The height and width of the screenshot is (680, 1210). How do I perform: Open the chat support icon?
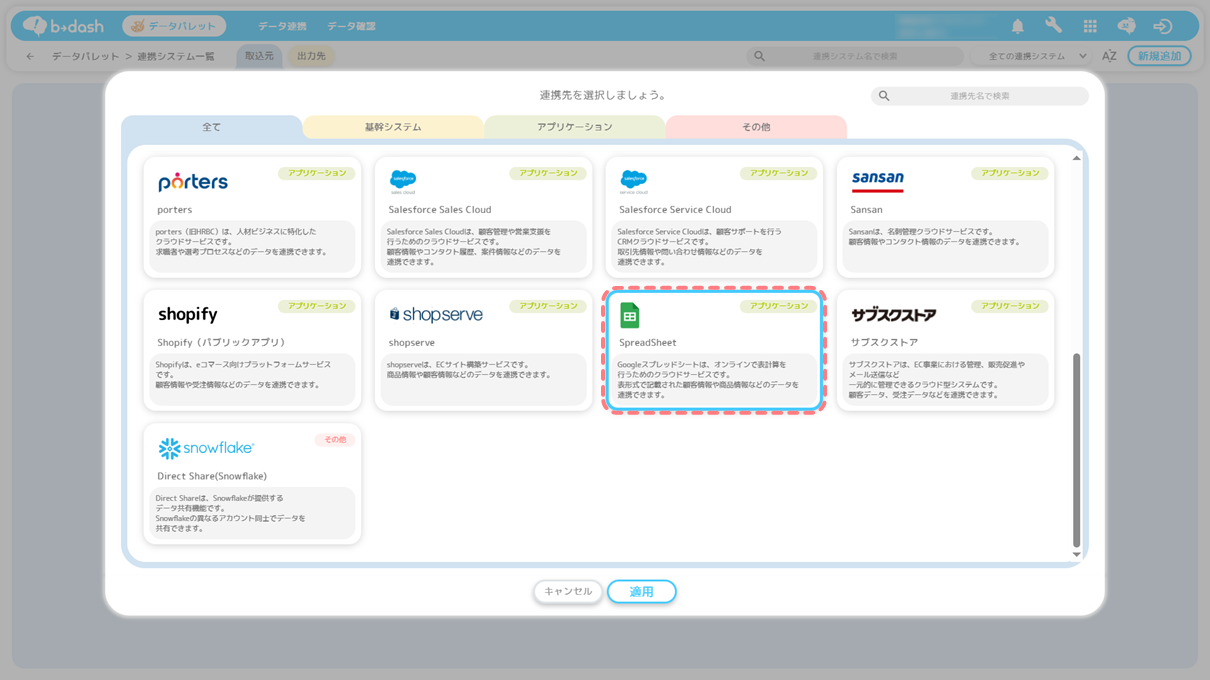1126,26
